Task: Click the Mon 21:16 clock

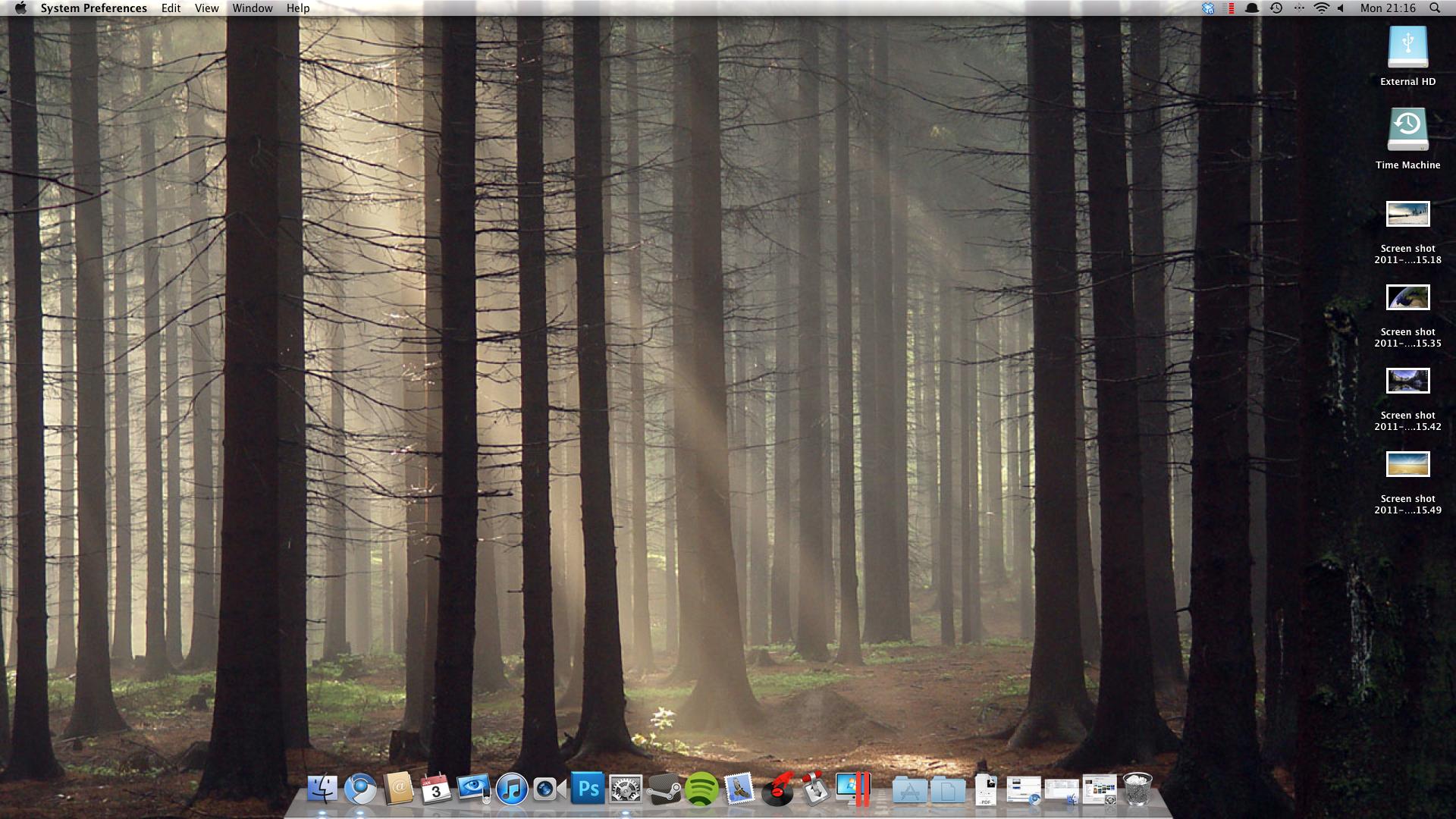Action: pos(1388,8)
